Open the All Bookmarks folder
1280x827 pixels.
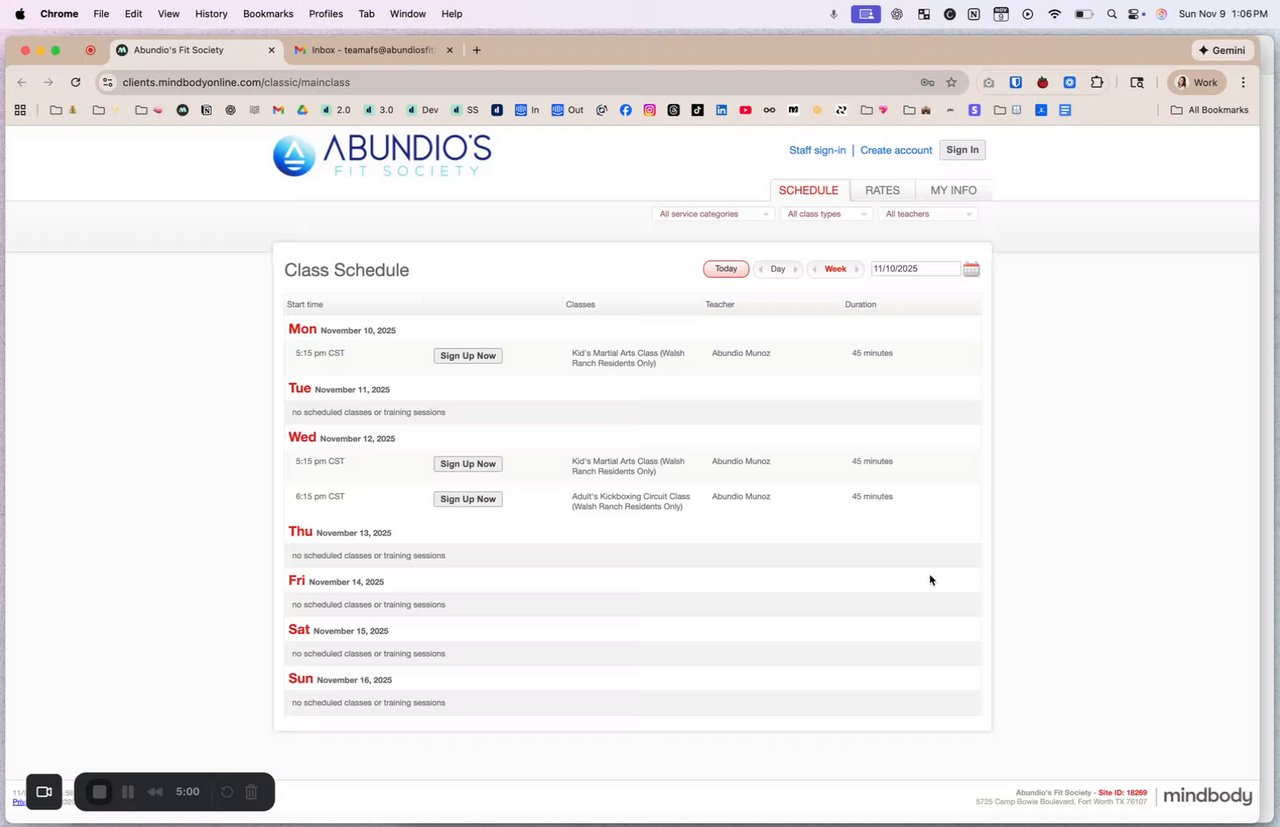point(1209,110)
